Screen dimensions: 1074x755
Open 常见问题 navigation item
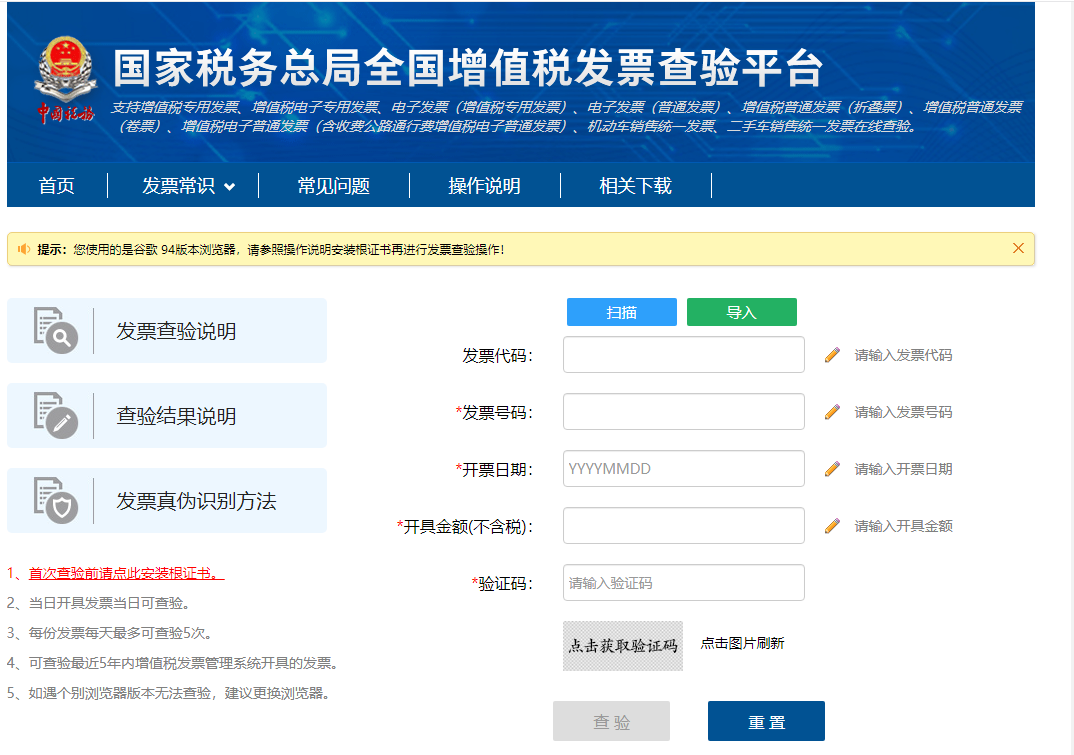coord(333,186)
